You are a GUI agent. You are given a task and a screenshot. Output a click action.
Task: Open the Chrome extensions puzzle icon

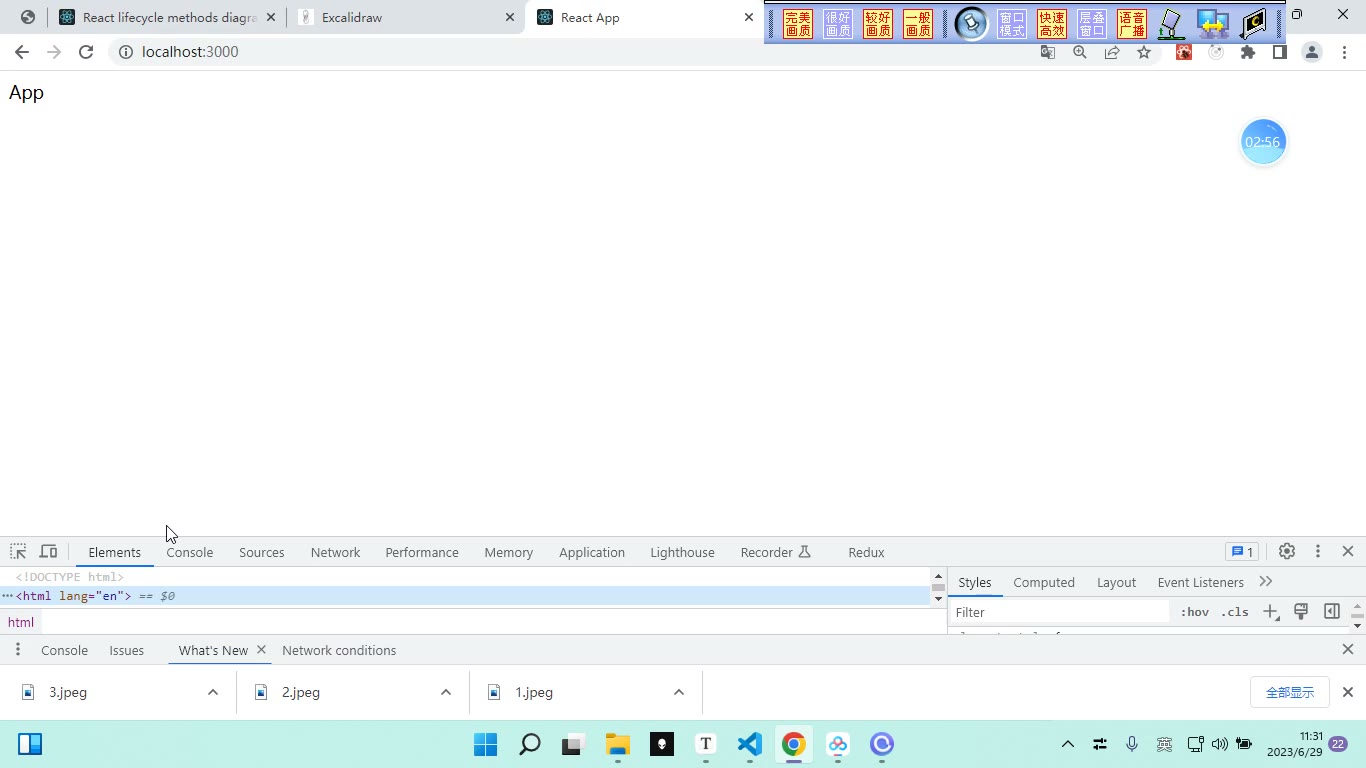[1248, 52]
